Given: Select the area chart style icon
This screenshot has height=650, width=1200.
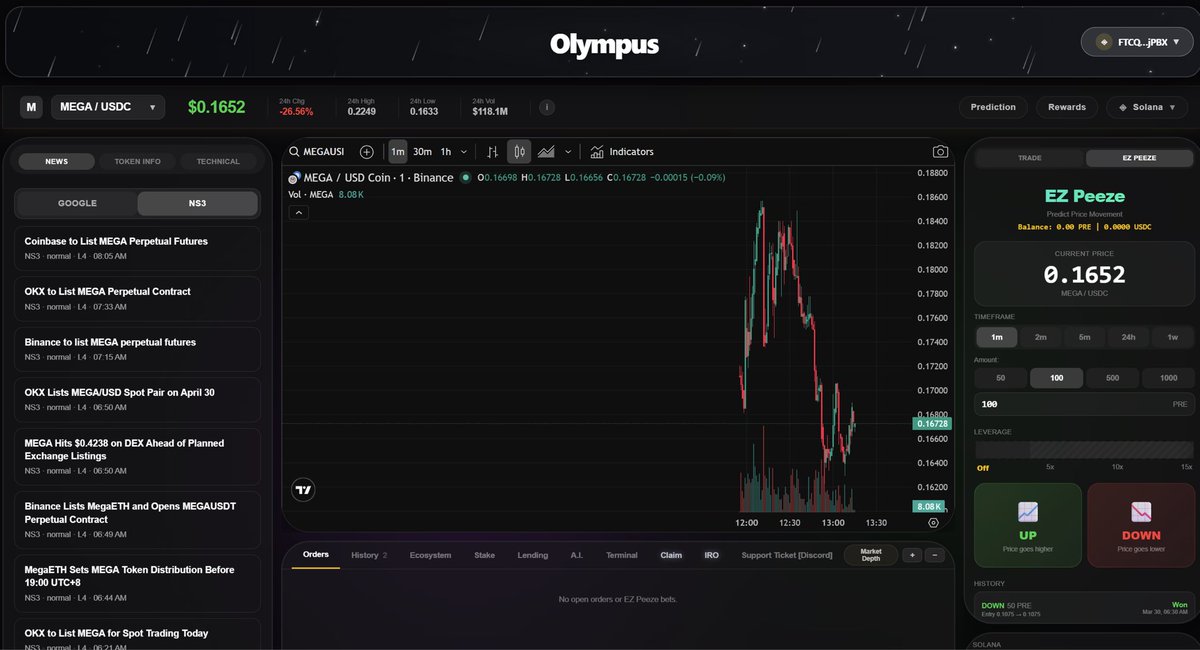Looking at the screenshot, I should [546, 152].
